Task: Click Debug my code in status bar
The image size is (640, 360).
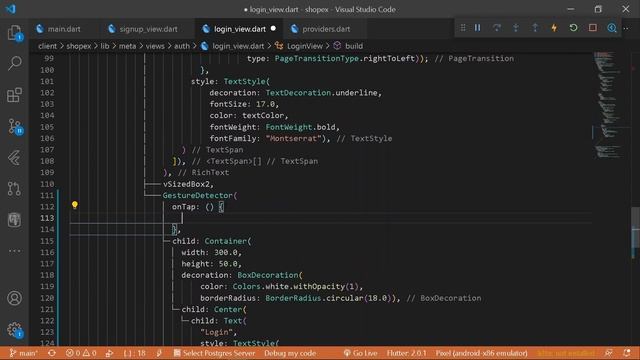Action: (x=290, y=353)
